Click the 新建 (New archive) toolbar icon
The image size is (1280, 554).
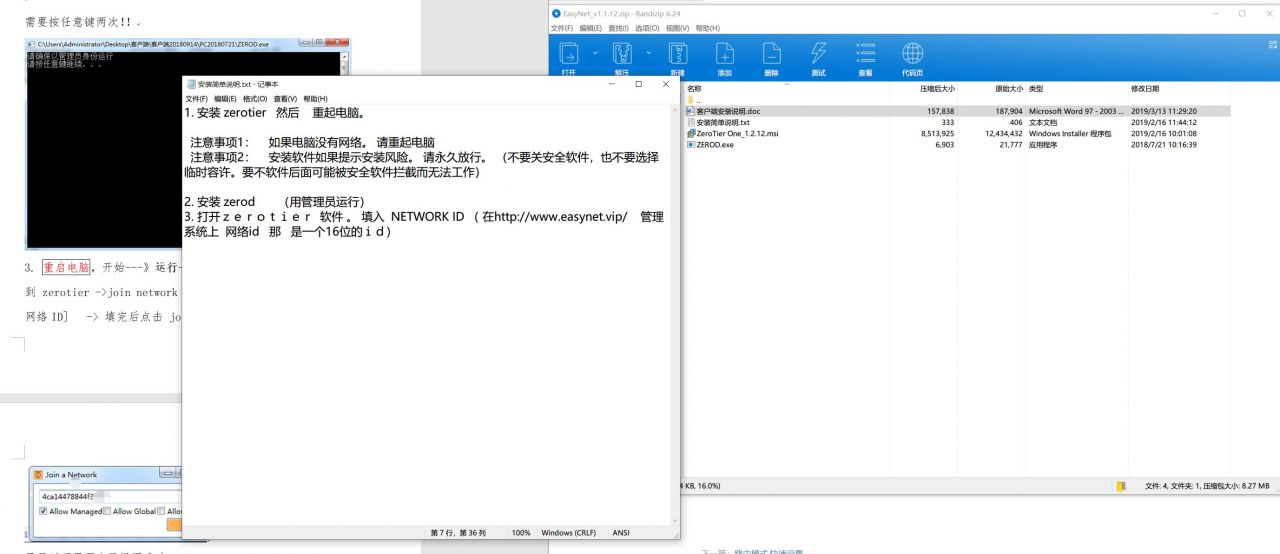click(678, 54)
